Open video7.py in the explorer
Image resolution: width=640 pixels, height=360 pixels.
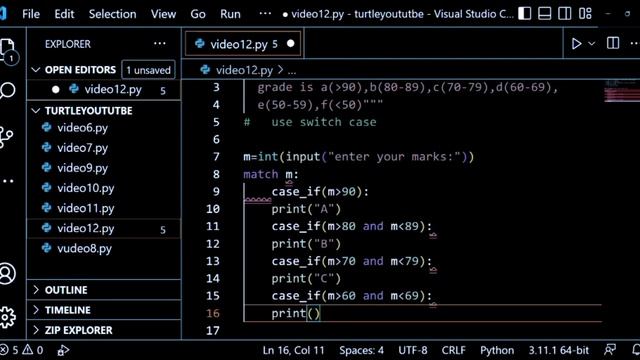click(104, 148)
